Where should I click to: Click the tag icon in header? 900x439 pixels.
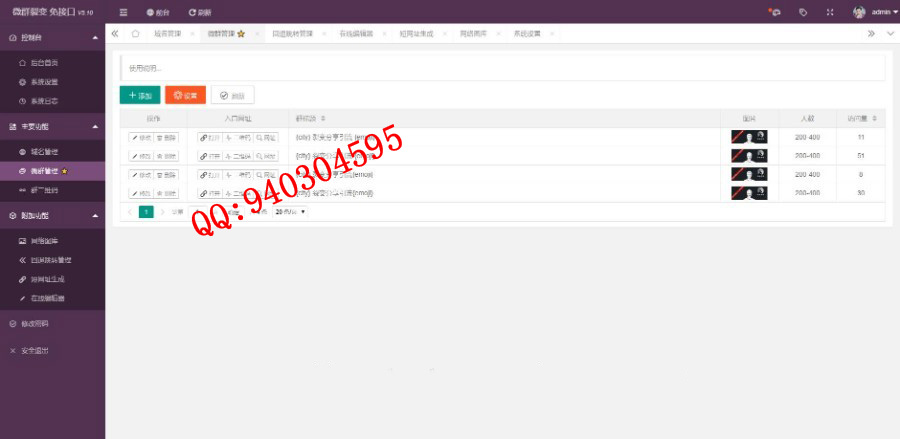[x=803, y=12]
